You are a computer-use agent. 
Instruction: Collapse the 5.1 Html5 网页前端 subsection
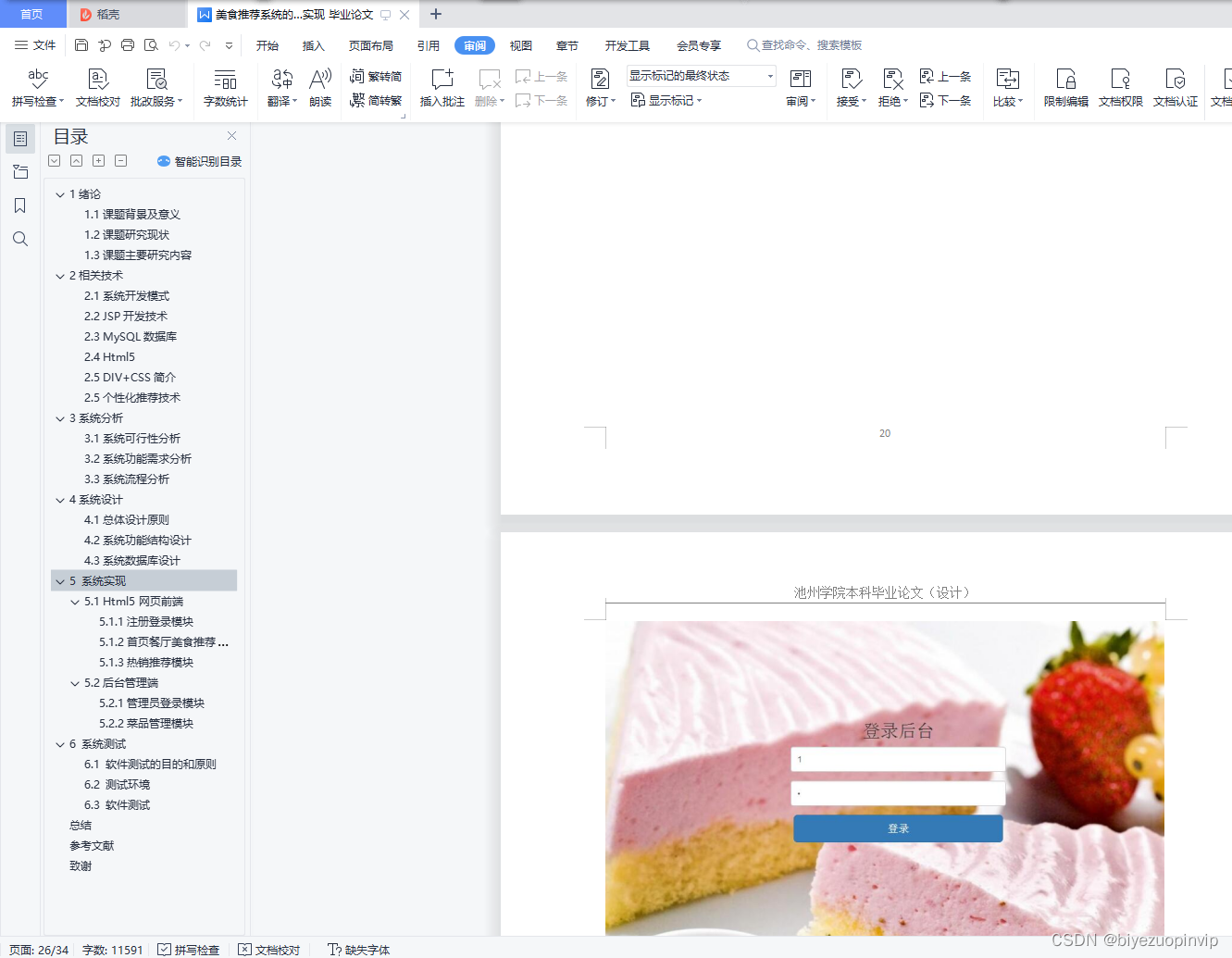[x=75, y=602]
